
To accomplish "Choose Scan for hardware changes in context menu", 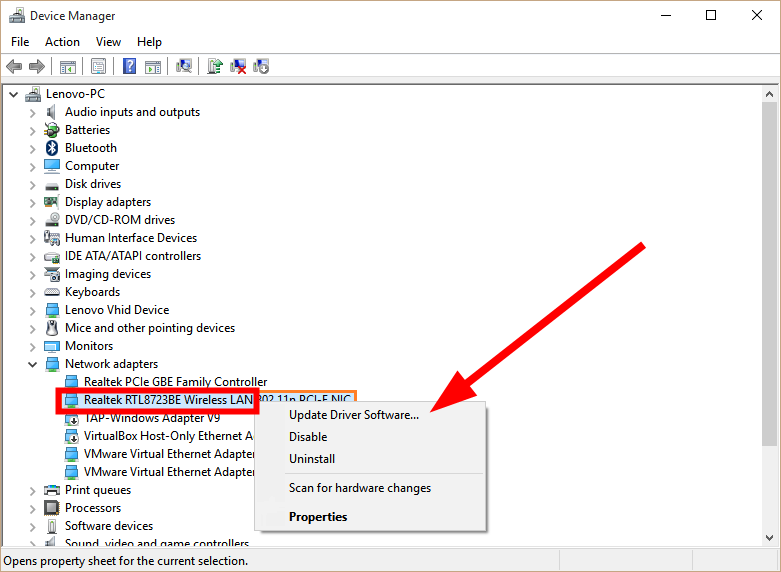I will point(370,488).
